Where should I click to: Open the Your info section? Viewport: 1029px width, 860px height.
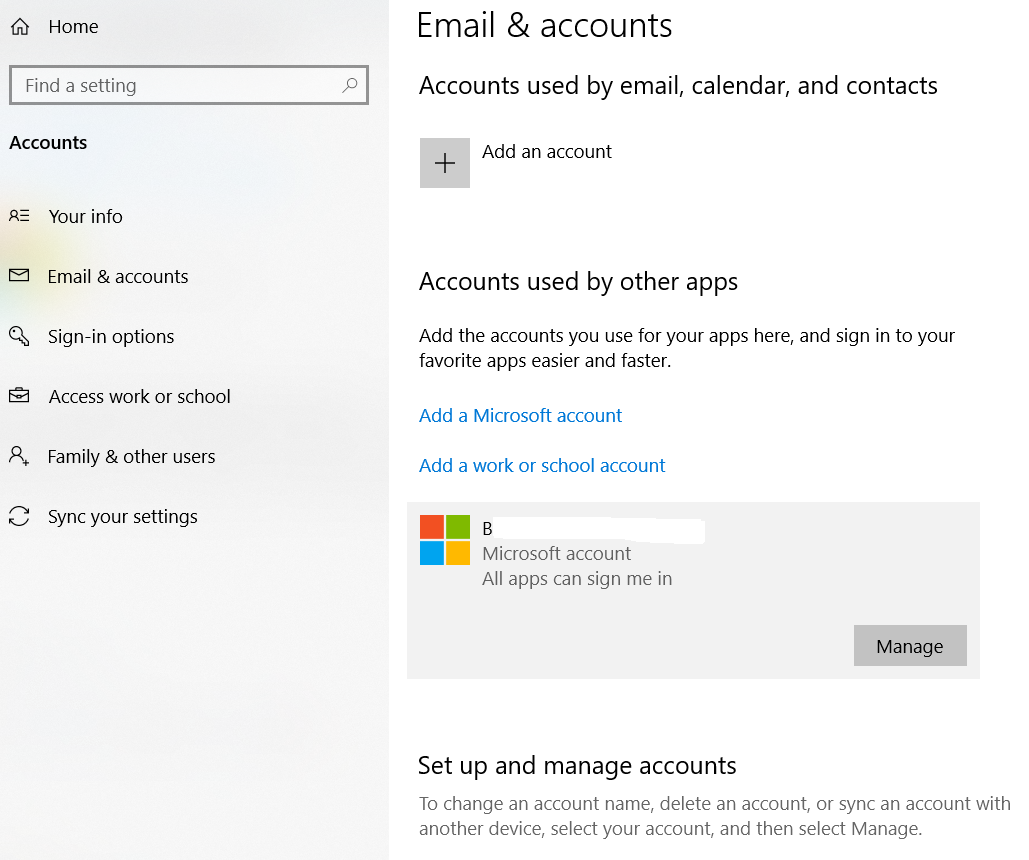coord(85,216)
